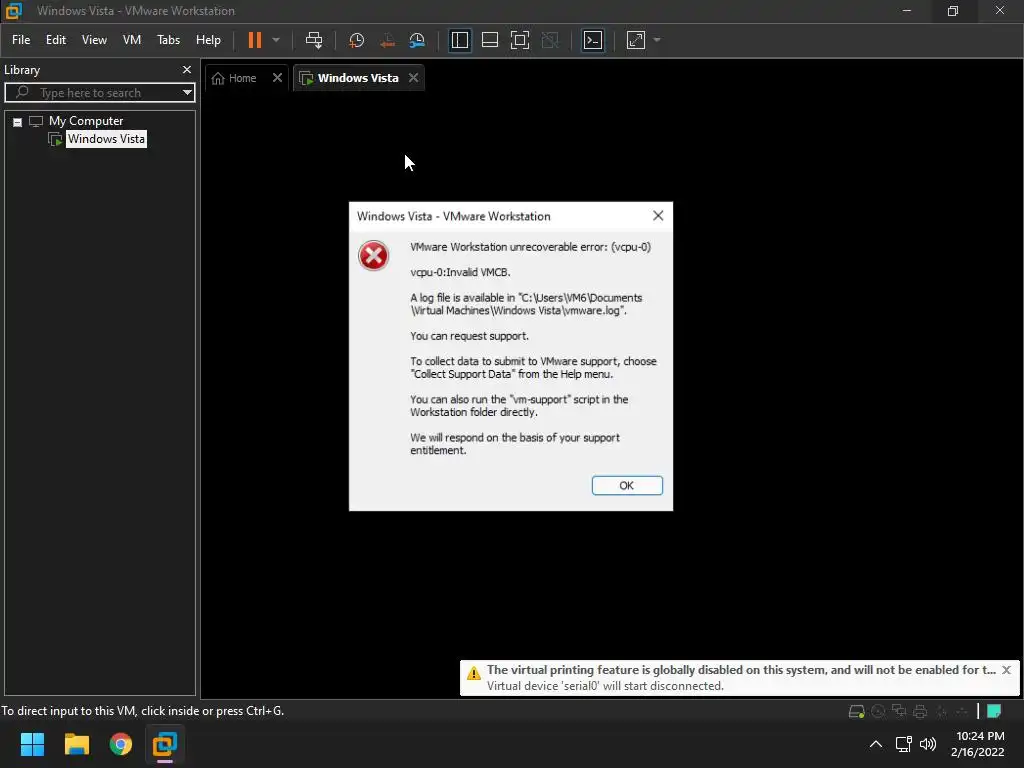Click the green message log icon

pyautogui.click(x=994, y=711)
